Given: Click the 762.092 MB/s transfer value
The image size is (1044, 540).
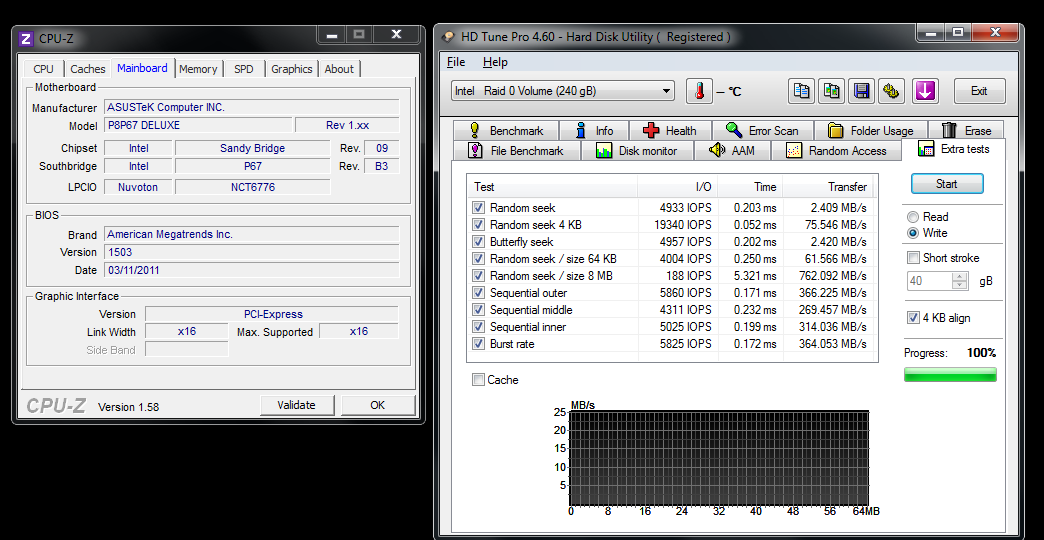Looking at the screenshot, I should pos(833,276).
